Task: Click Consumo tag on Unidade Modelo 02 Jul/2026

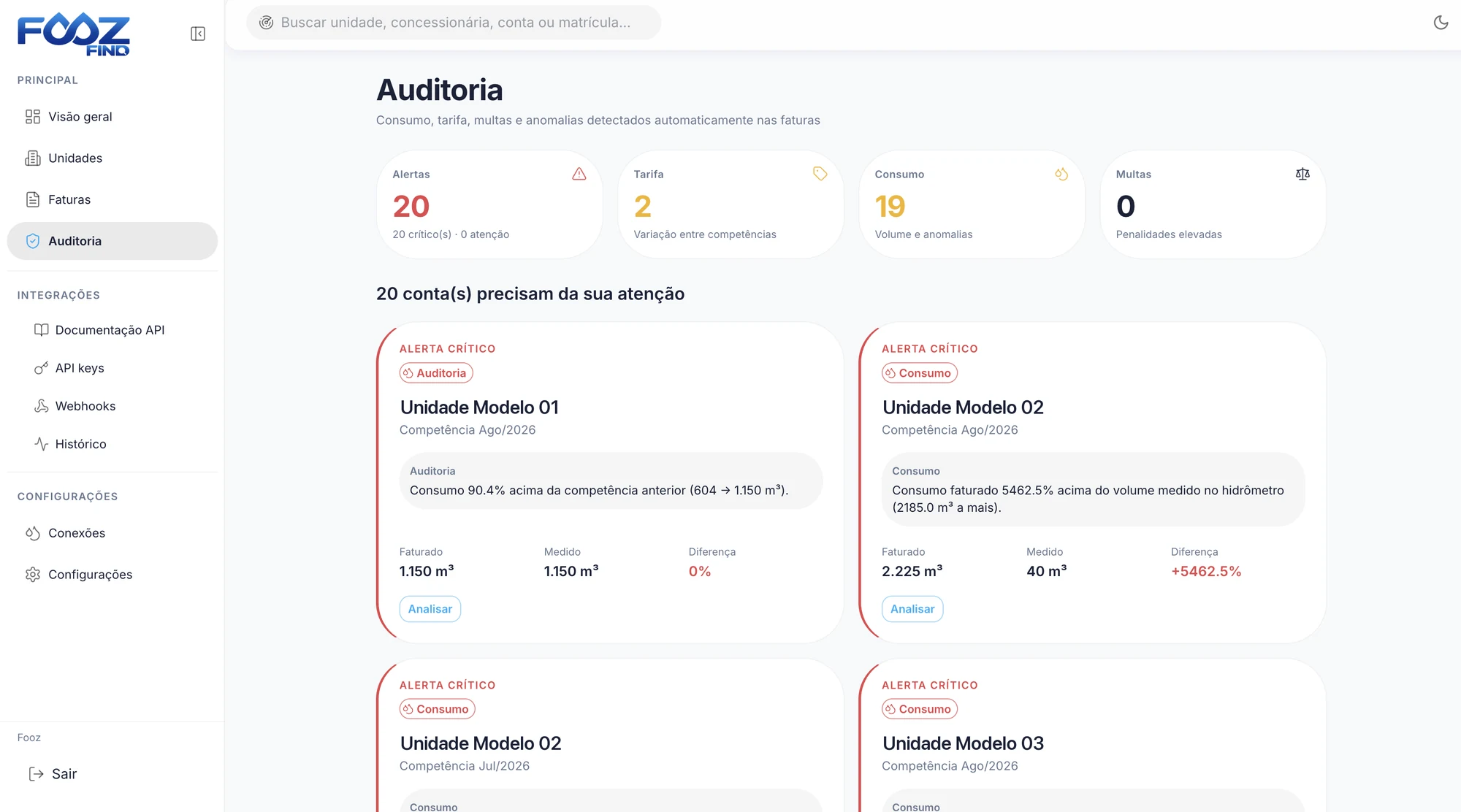Action: pos(438,709)
